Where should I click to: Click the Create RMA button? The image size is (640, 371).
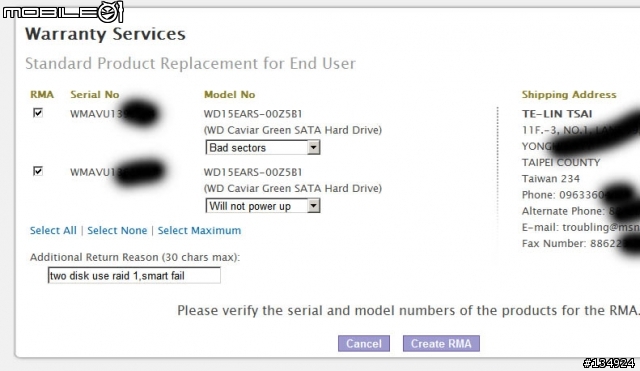441,343
